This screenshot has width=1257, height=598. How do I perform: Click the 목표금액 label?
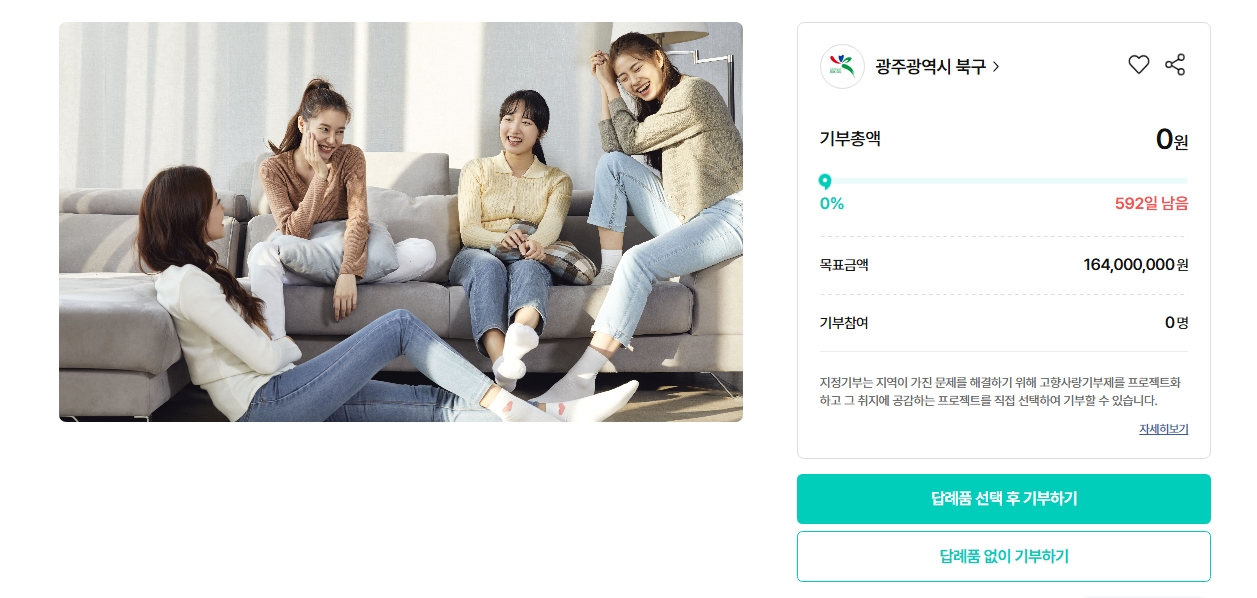(844, 265)
